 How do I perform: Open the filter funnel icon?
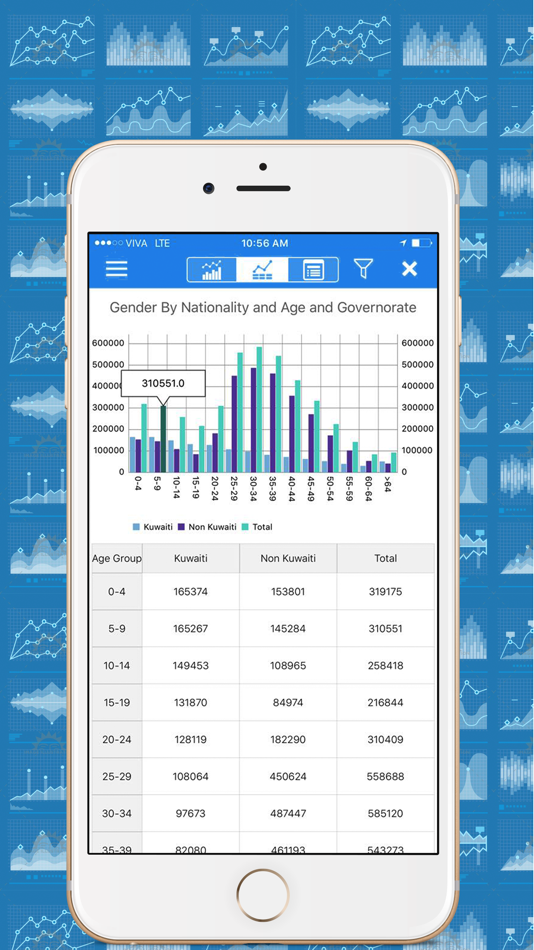coord(363,268)
